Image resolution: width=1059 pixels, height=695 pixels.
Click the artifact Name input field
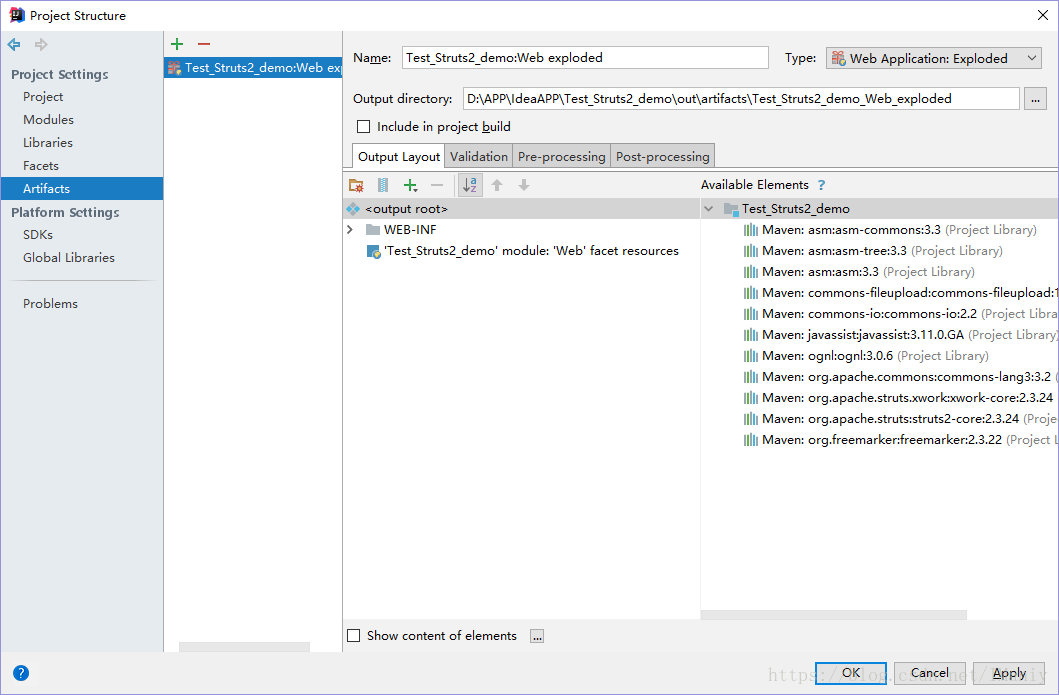tap(585, 57)
